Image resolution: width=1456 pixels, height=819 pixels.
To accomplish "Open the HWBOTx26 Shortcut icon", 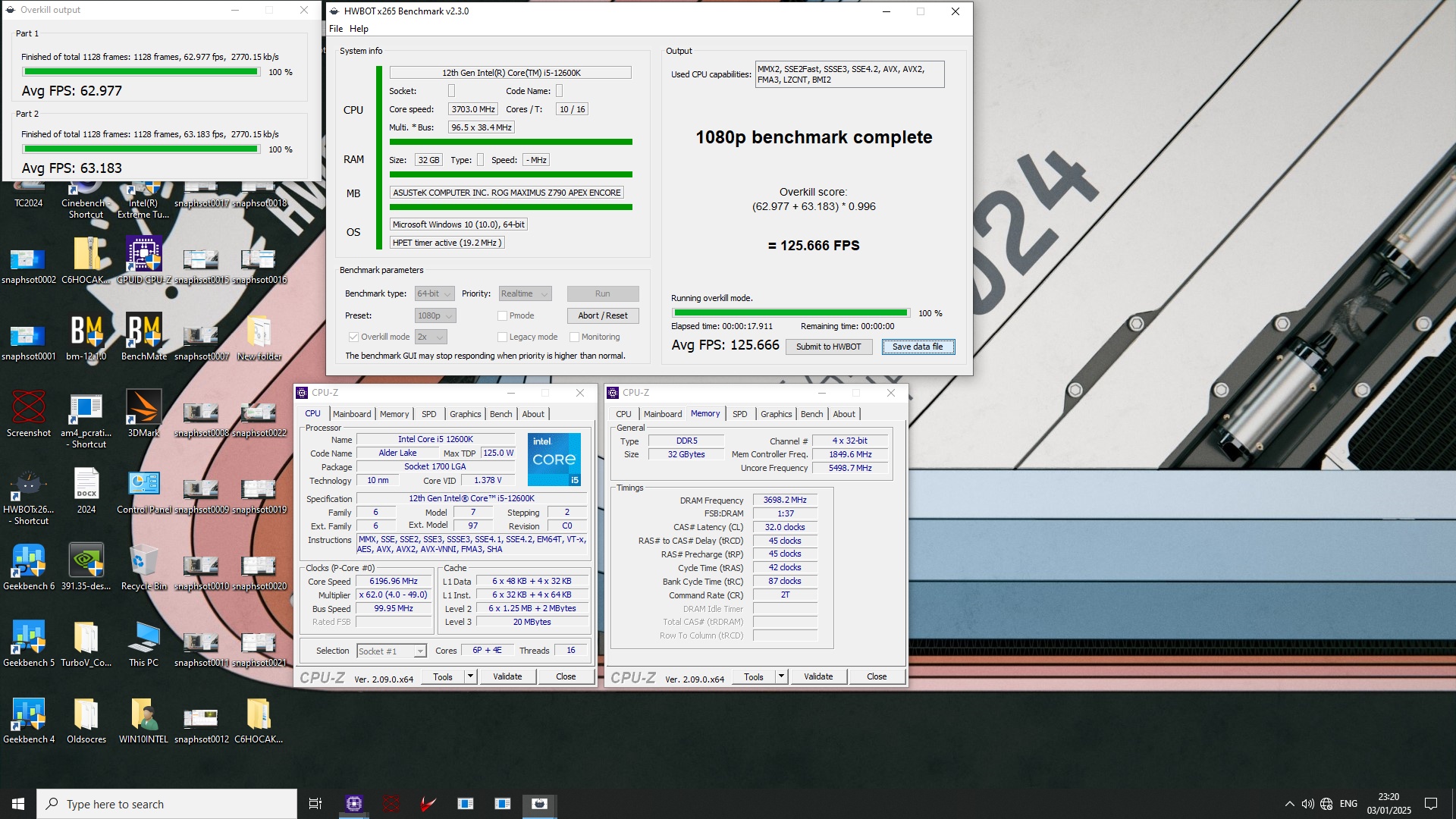I will [x=29, y=496].
